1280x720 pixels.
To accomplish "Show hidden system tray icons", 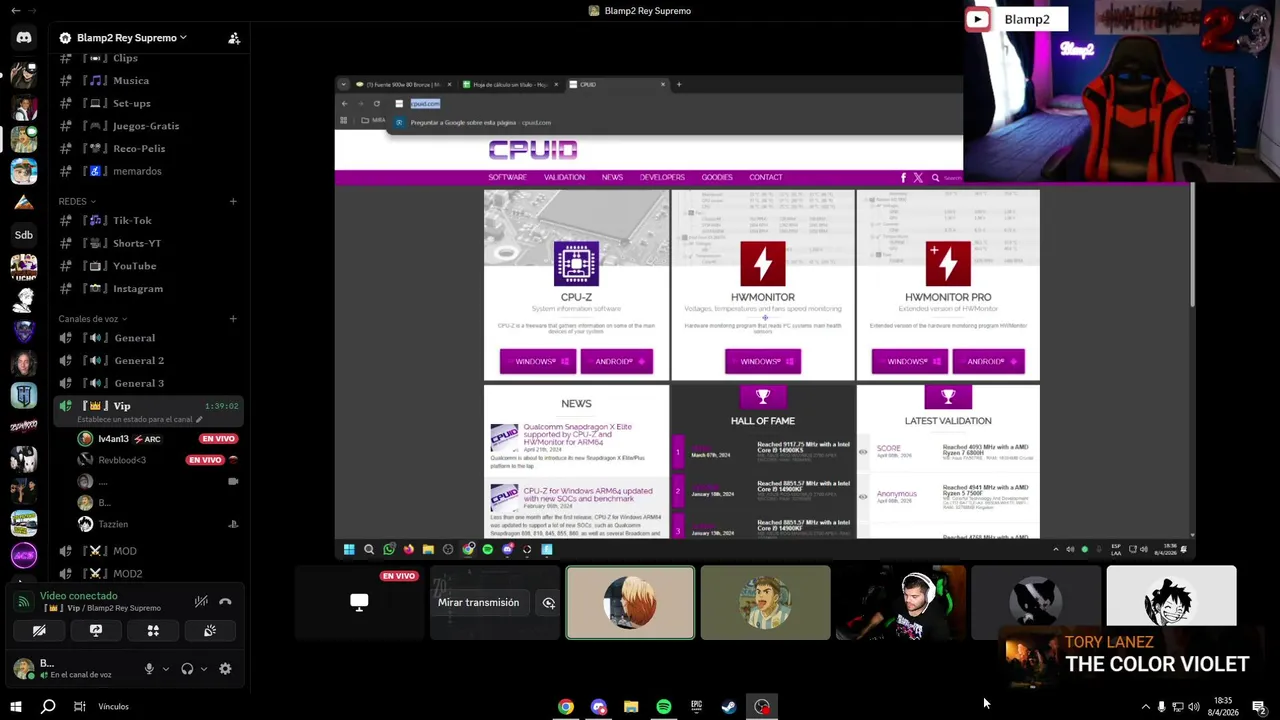I will click(1145, 707).
